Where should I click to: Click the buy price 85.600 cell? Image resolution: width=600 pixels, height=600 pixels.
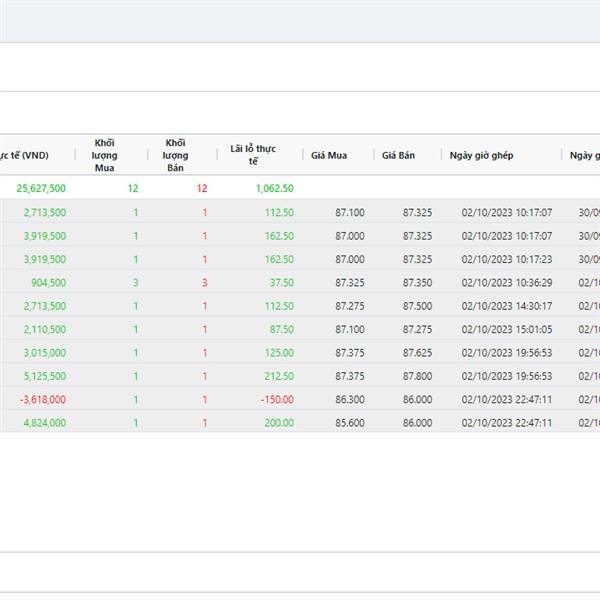tap(350, 423)
